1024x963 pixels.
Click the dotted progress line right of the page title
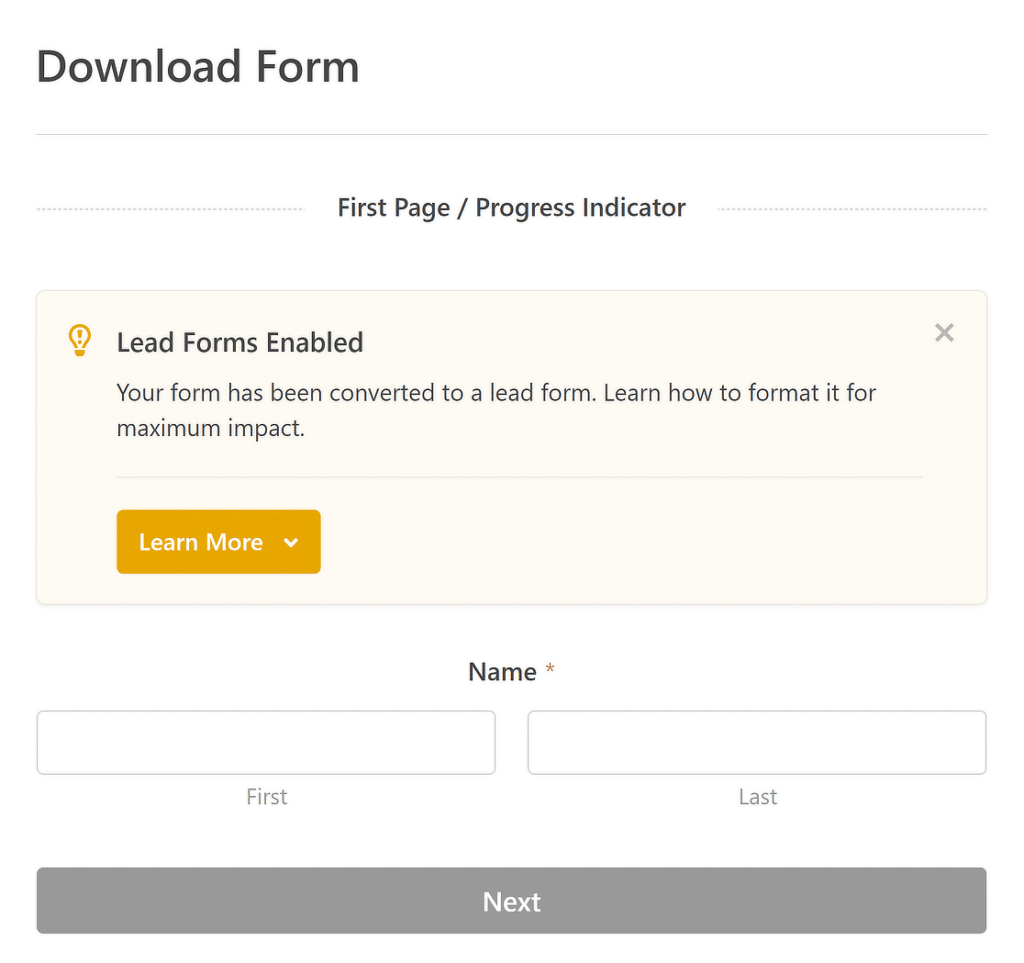pos(853,207)
